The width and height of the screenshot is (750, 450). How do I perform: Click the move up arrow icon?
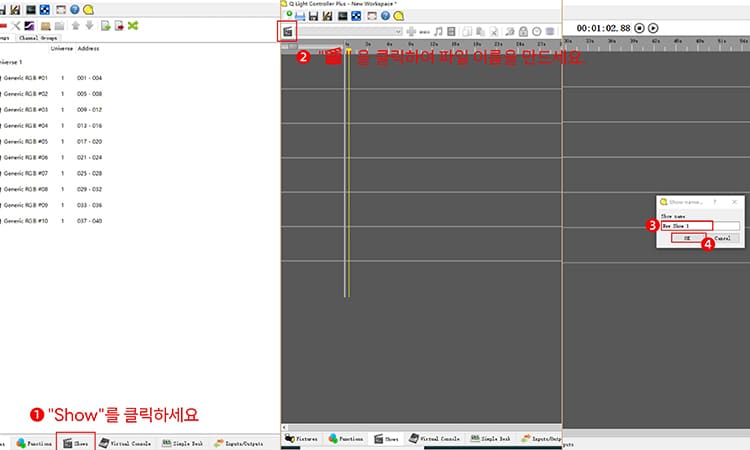click(76, 25)
